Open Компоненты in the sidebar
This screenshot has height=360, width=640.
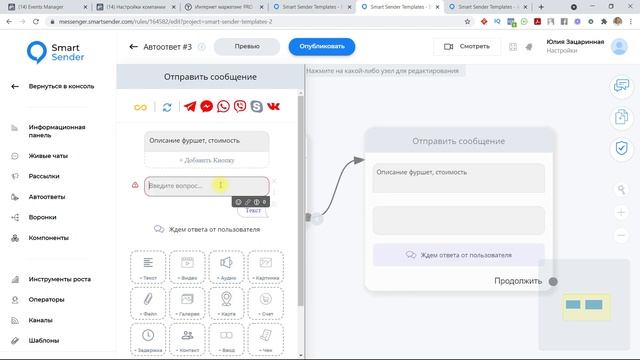(48, 238)
